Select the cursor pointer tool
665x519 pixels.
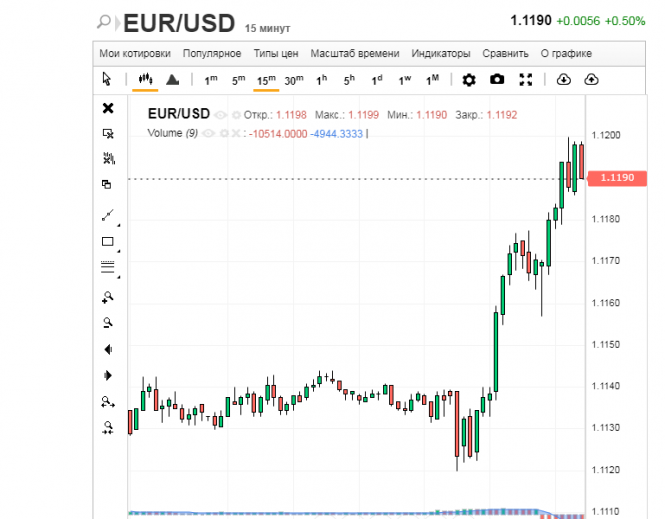coord(106,79)
